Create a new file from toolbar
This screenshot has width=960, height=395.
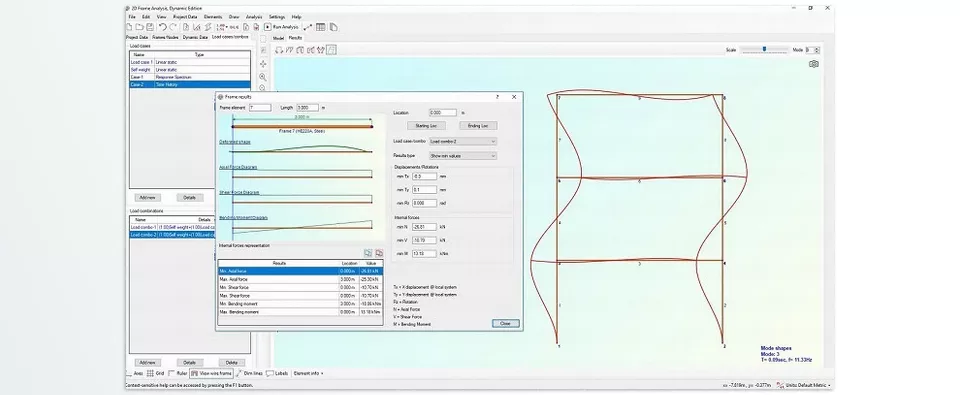[129, 27]
